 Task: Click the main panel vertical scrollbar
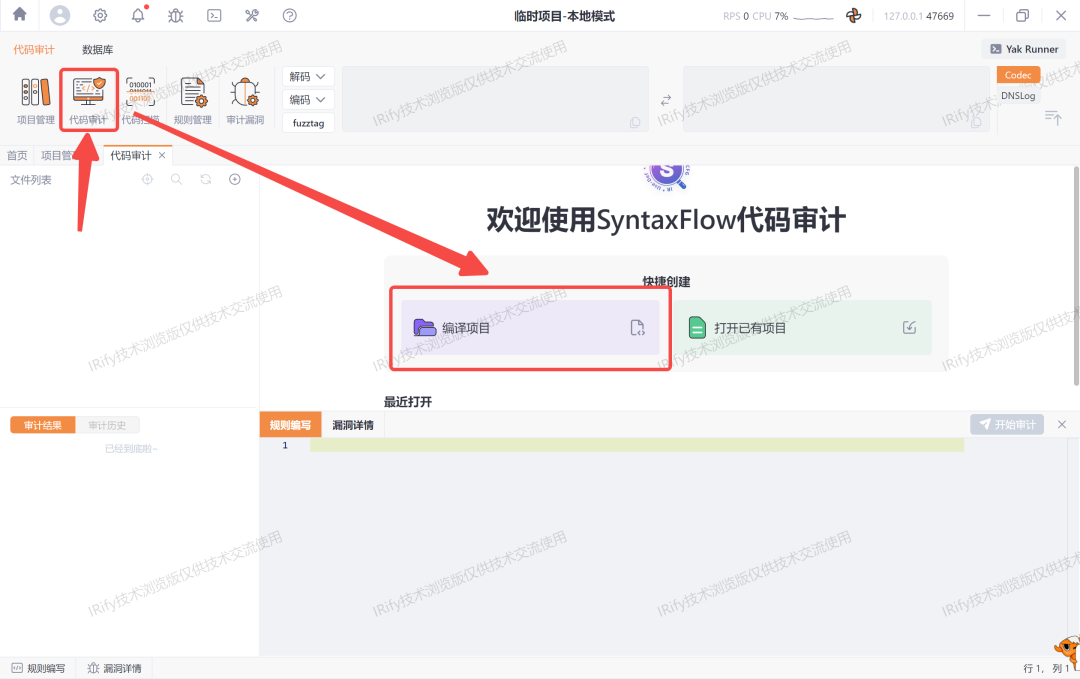coord(1076,275)
